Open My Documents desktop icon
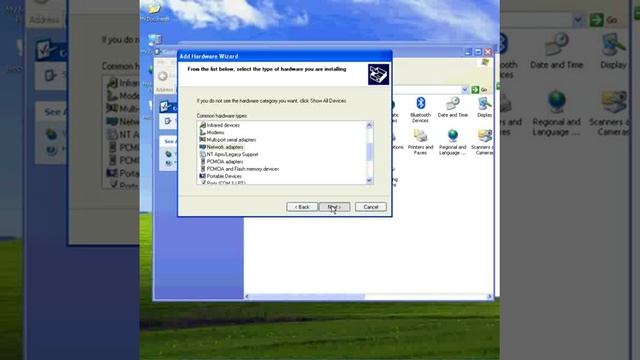The width and height of the screenshot is (640, 360). coord(154,11)
